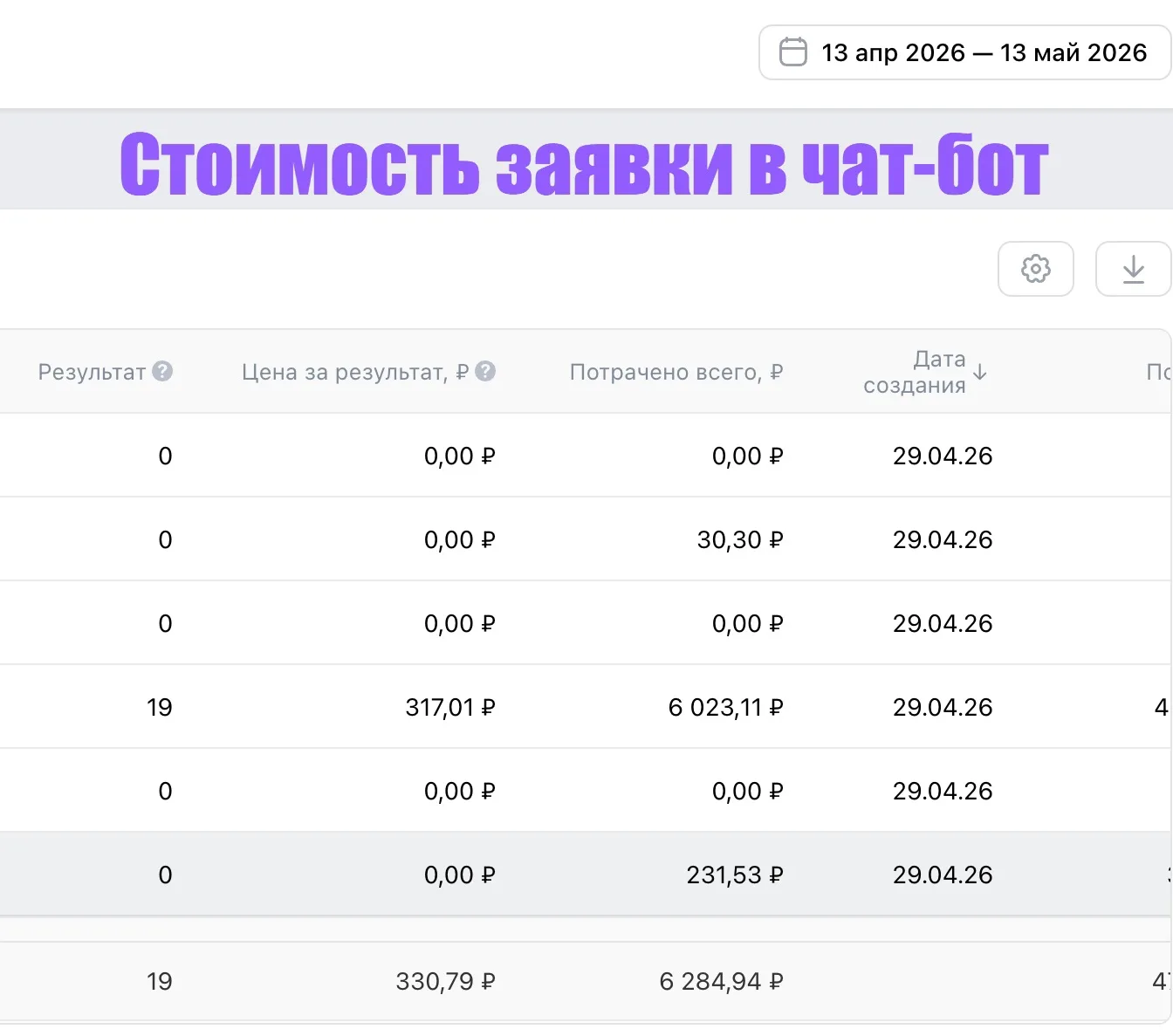
Task: Click the Результат column header
Action: (92, 372)
